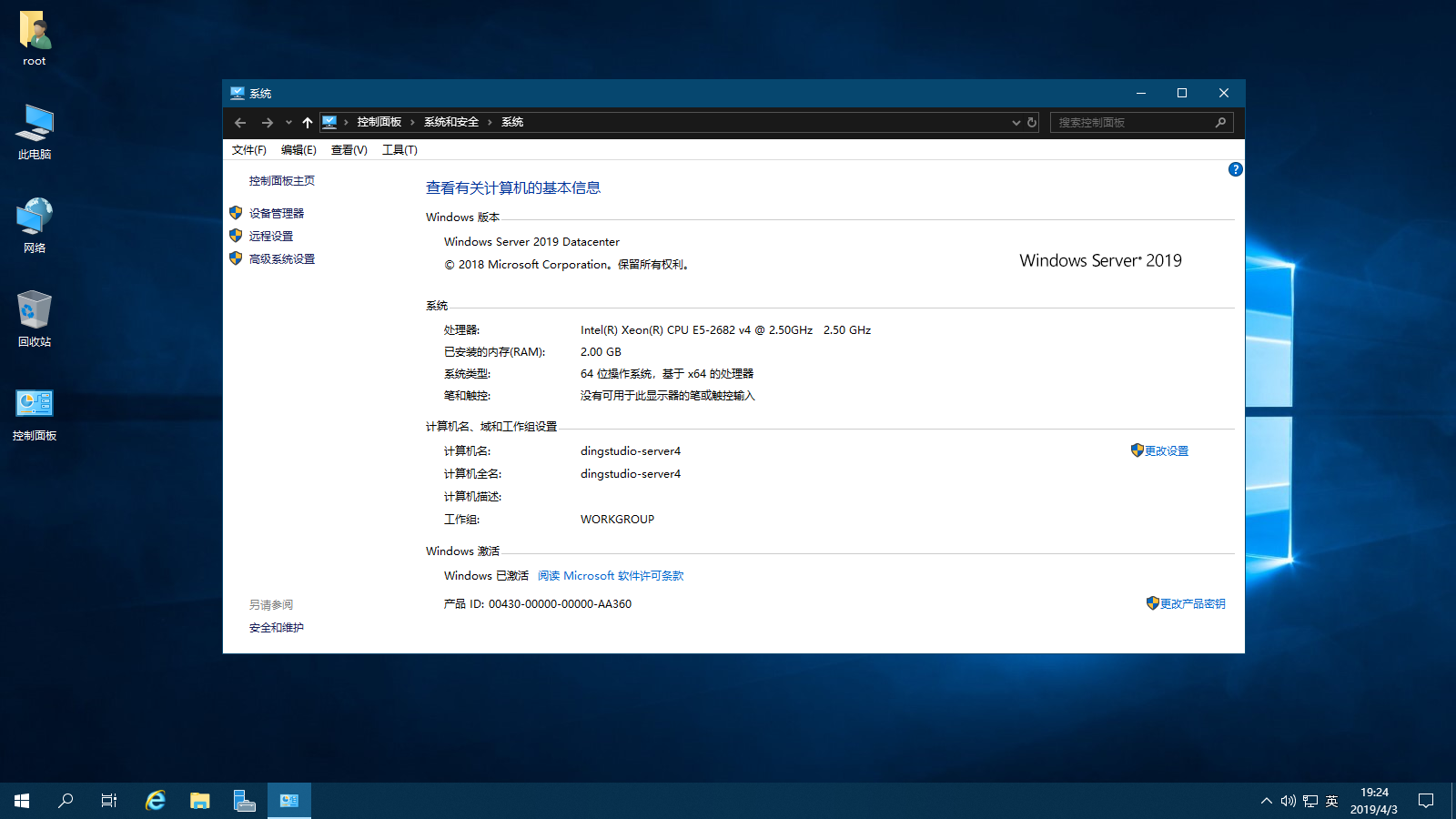Click the shield icon beside 远程设置

coord(236,235)
